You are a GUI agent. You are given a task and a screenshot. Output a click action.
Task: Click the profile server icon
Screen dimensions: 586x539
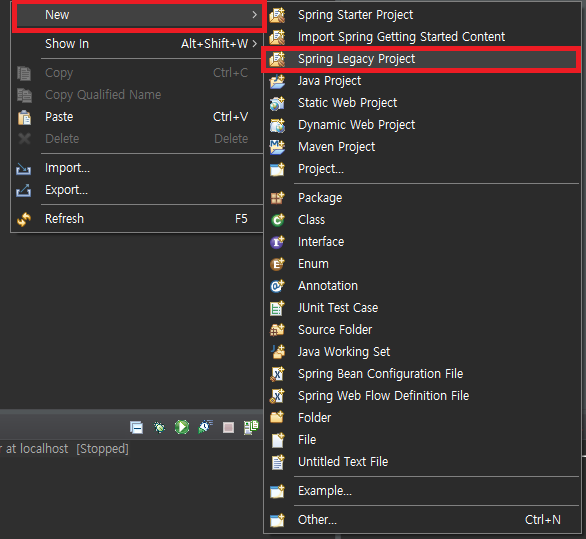pyautogui.click(x=205, y=427)
